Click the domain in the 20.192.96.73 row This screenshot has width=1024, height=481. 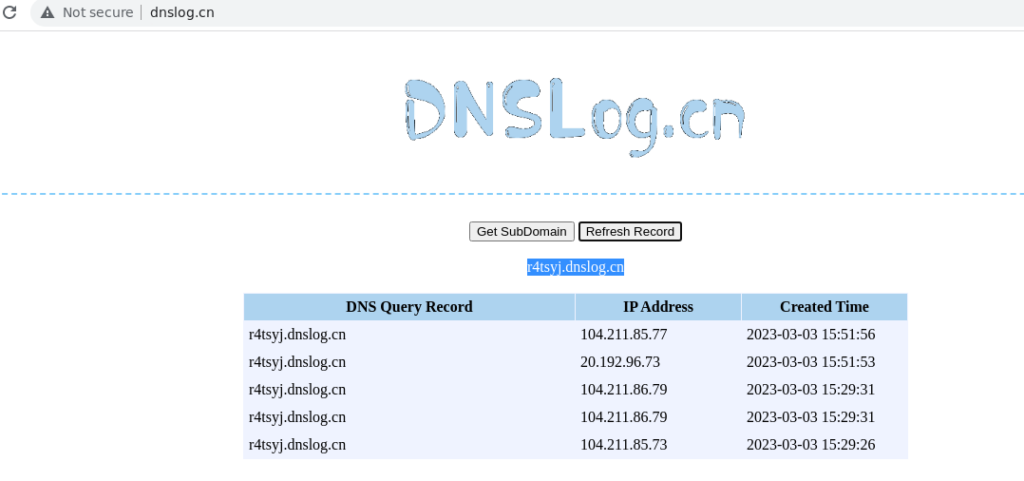coord(297,362)
